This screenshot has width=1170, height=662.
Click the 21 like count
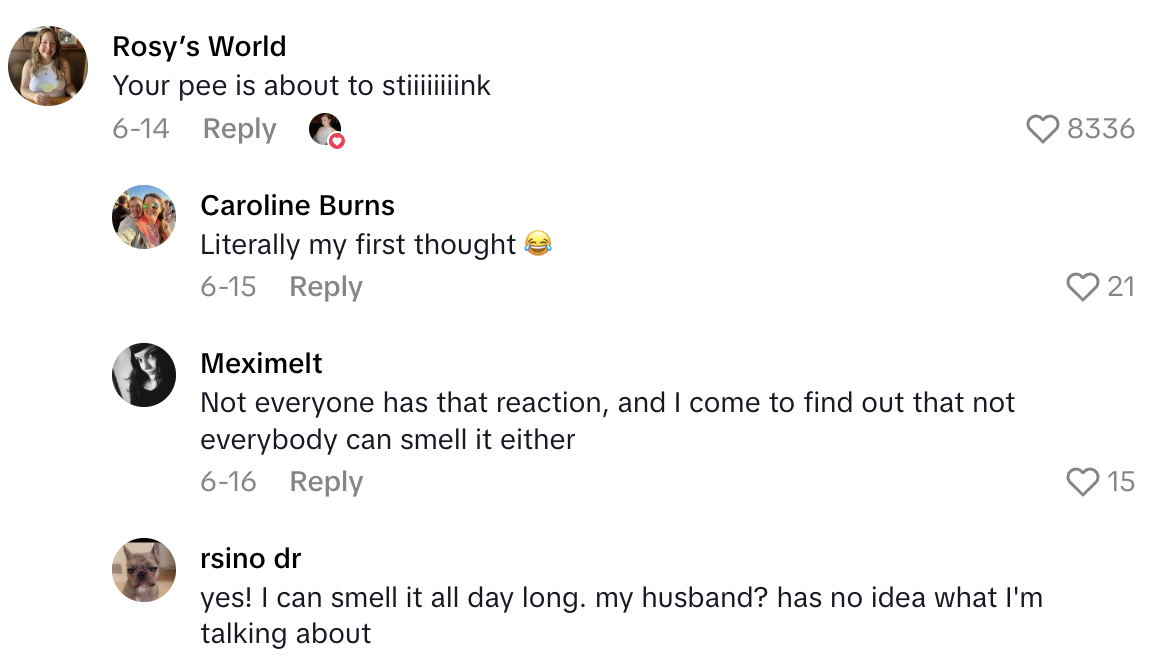pyautogui.click(x=1121, y=287)
